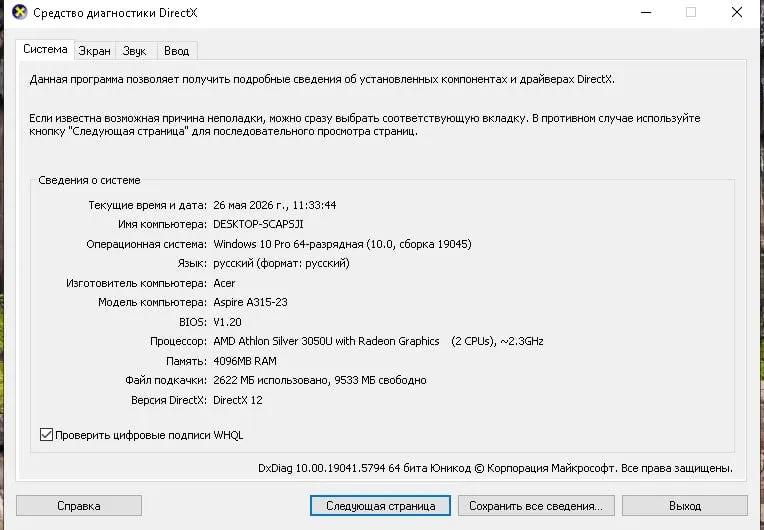Screen dimensions: 764x530
Task: Click Сохранить все сведения button
Action: coord(536,506)
